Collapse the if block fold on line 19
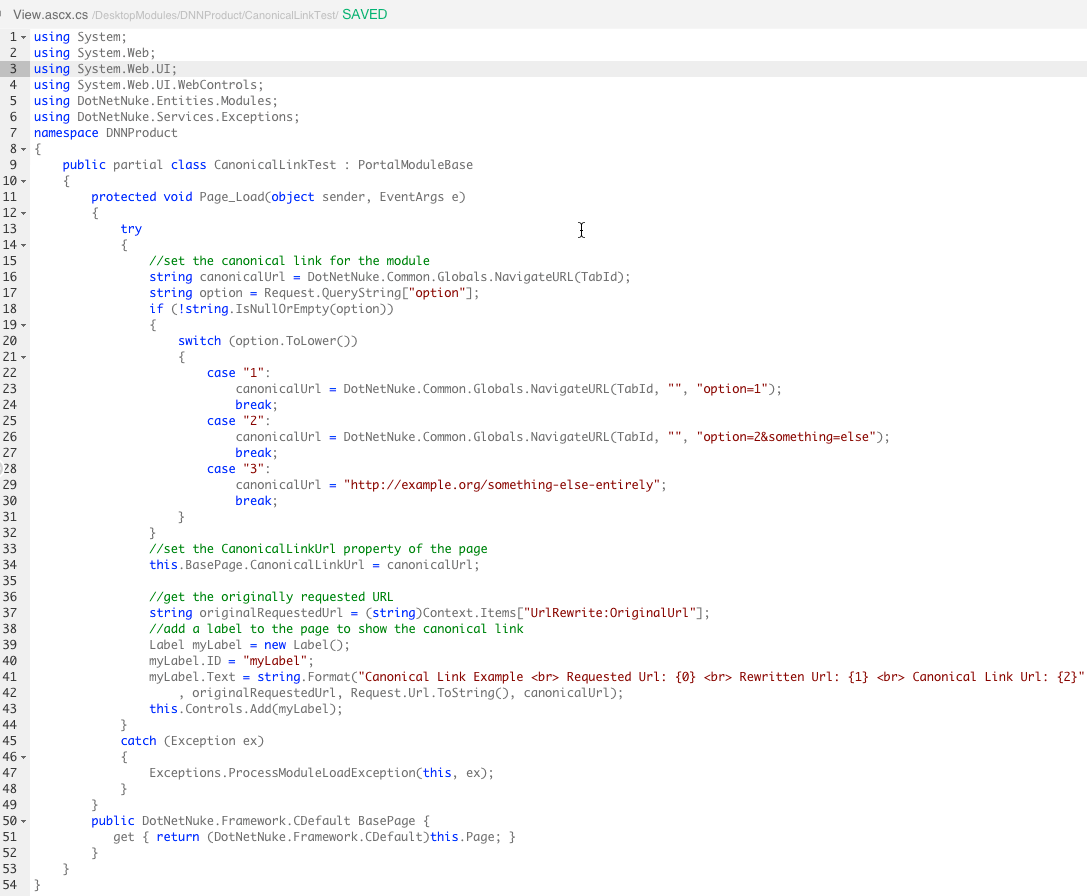Image resolution: width=1087 pixels, height=896 pixels. point(24,325)
